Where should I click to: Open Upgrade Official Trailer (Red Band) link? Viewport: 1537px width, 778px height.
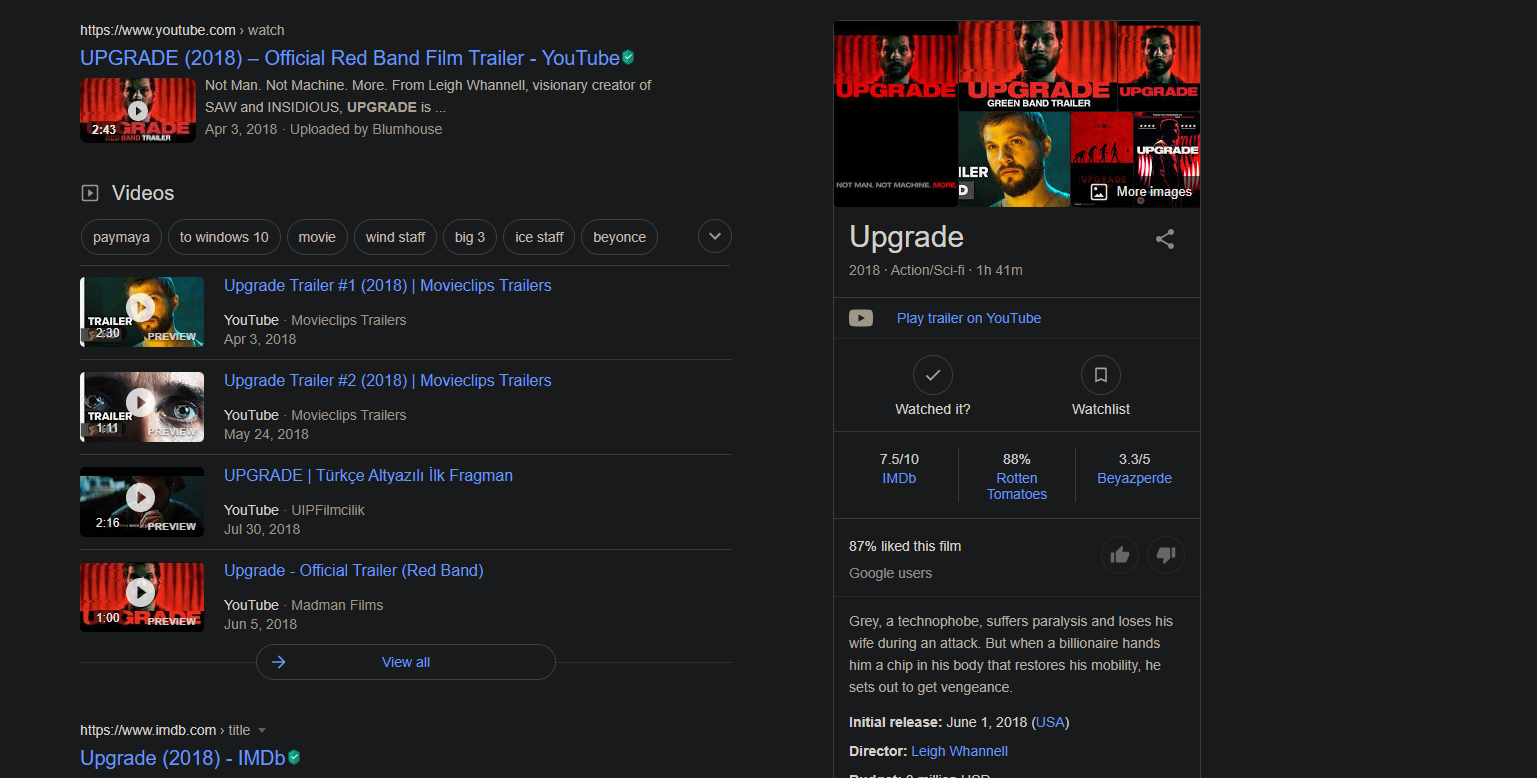[x=354, y=571]
